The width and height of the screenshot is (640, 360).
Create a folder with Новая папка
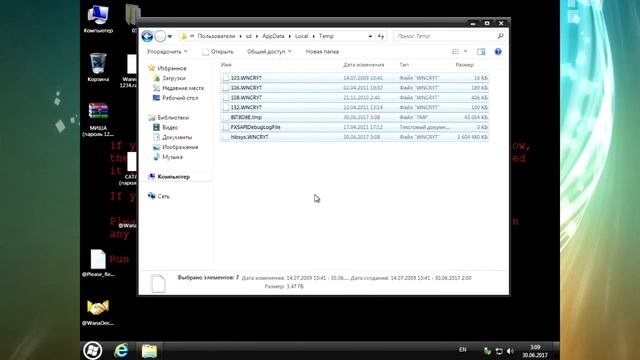click(x=322, y=52)
